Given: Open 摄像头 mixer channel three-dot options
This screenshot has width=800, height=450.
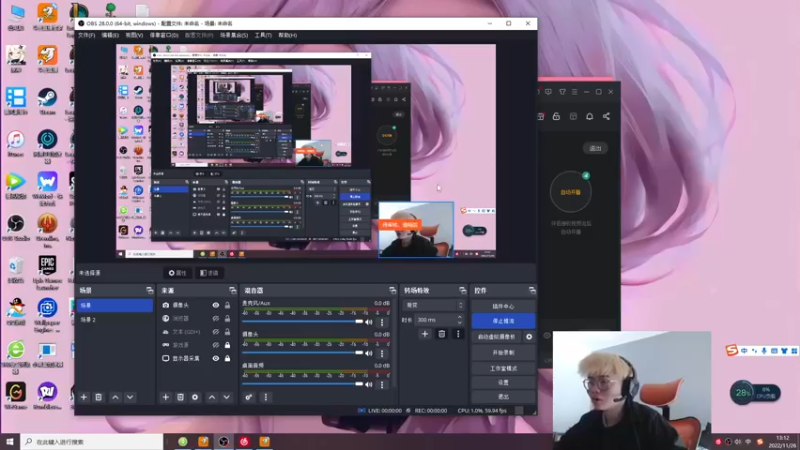Looking at the screenshot, I should (x=382, y=353).
